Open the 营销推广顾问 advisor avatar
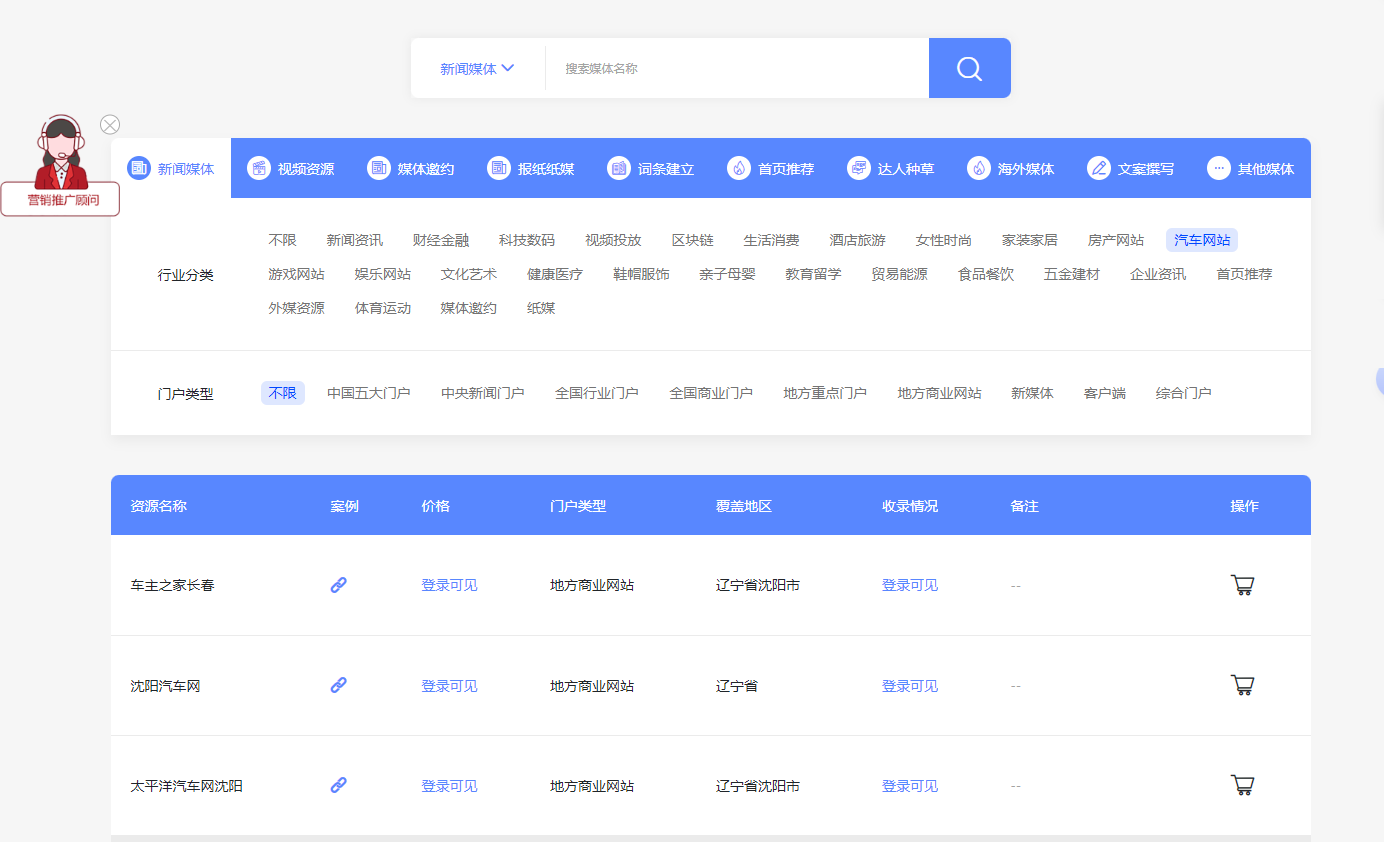This screenshot has height=842, width=1384. click(x=61, y=153)
